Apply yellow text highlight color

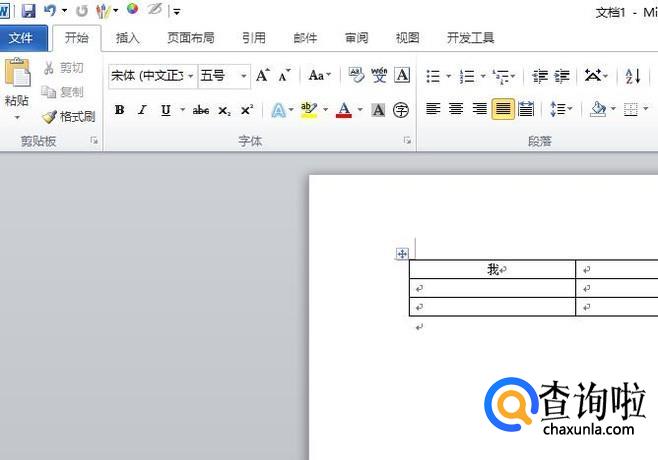(x=309, y=110)
